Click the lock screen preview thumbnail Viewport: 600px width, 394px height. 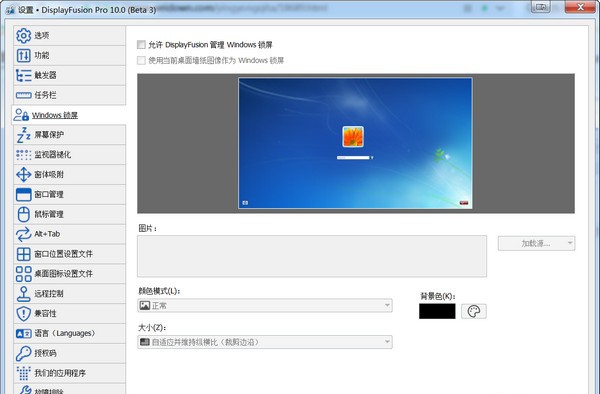(355, 143)
